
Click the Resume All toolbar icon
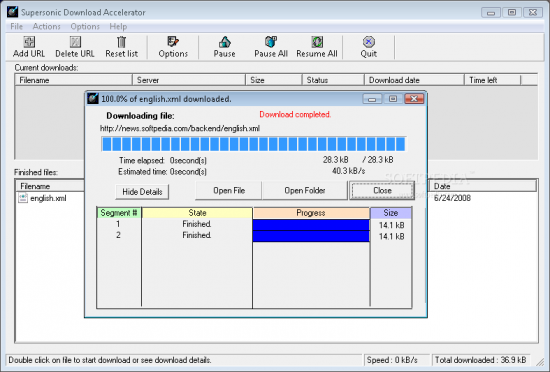[x=317, y=42]
